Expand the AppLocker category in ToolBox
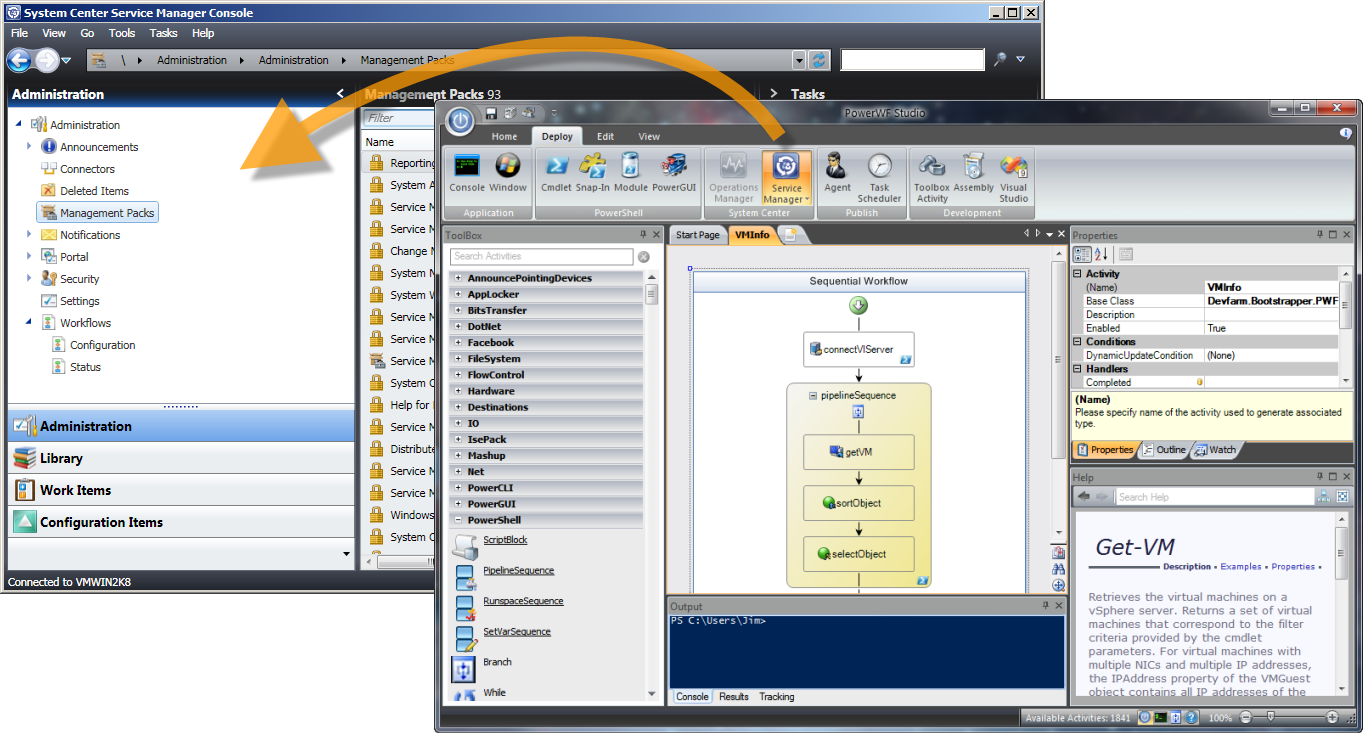1365x736 pixels. point(458,295)
